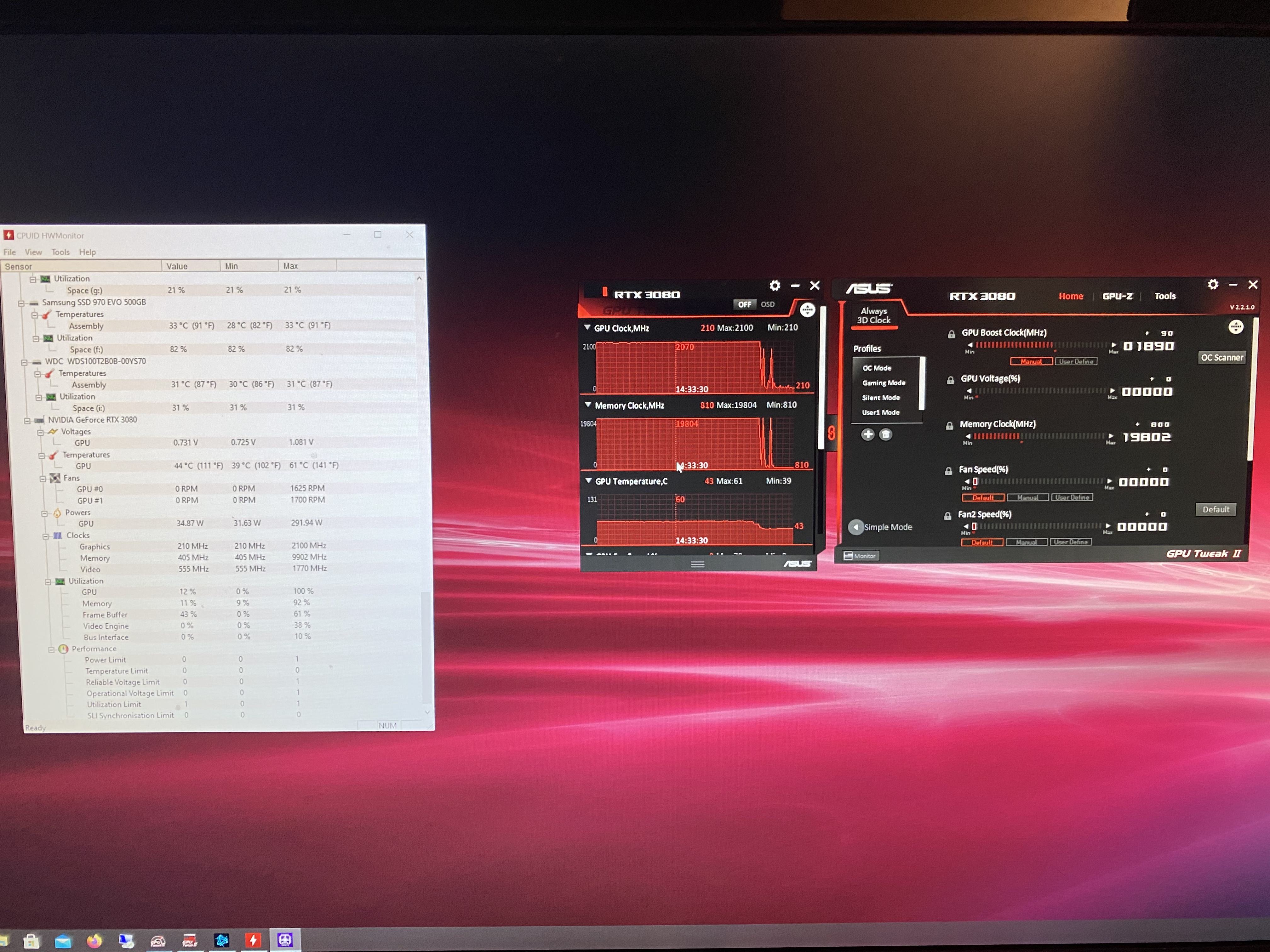
Task: Click the Profiles list scrollbar
Action: (x=922, y=383)
